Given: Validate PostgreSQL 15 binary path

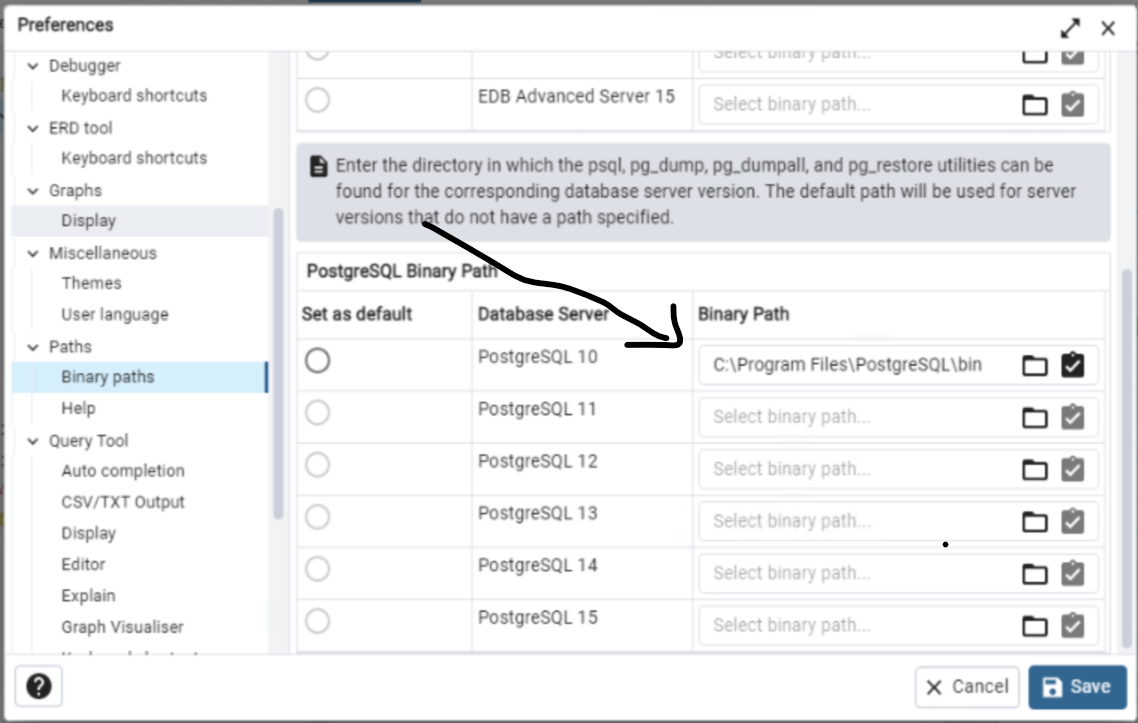Looking at the screenshot, I should [1073, 625].
